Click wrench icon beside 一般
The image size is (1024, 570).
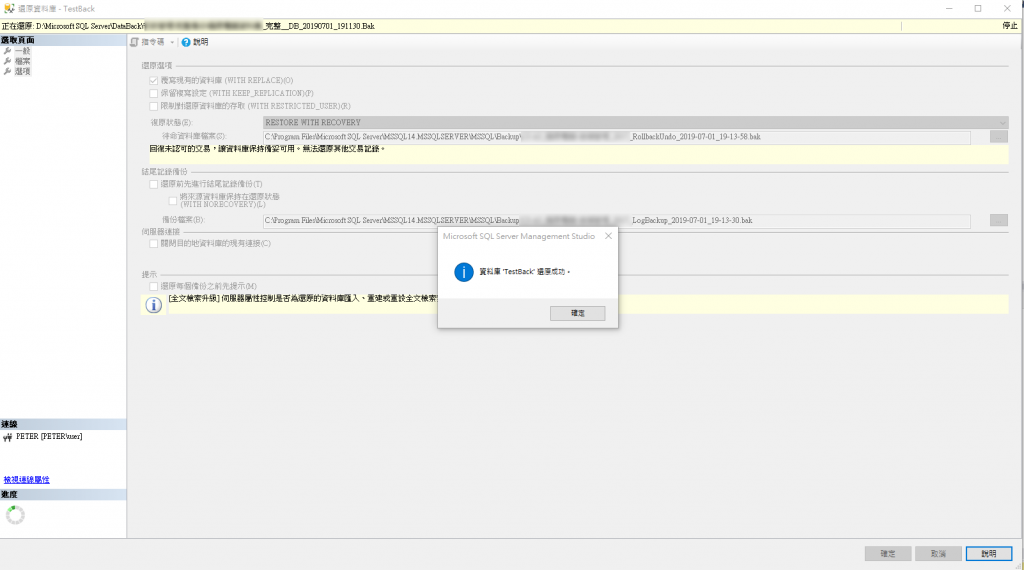click(x=7, y=51)
